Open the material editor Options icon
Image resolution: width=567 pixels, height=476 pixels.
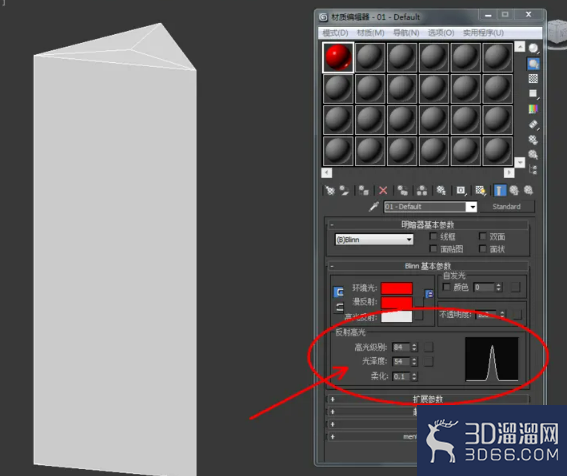533,140
